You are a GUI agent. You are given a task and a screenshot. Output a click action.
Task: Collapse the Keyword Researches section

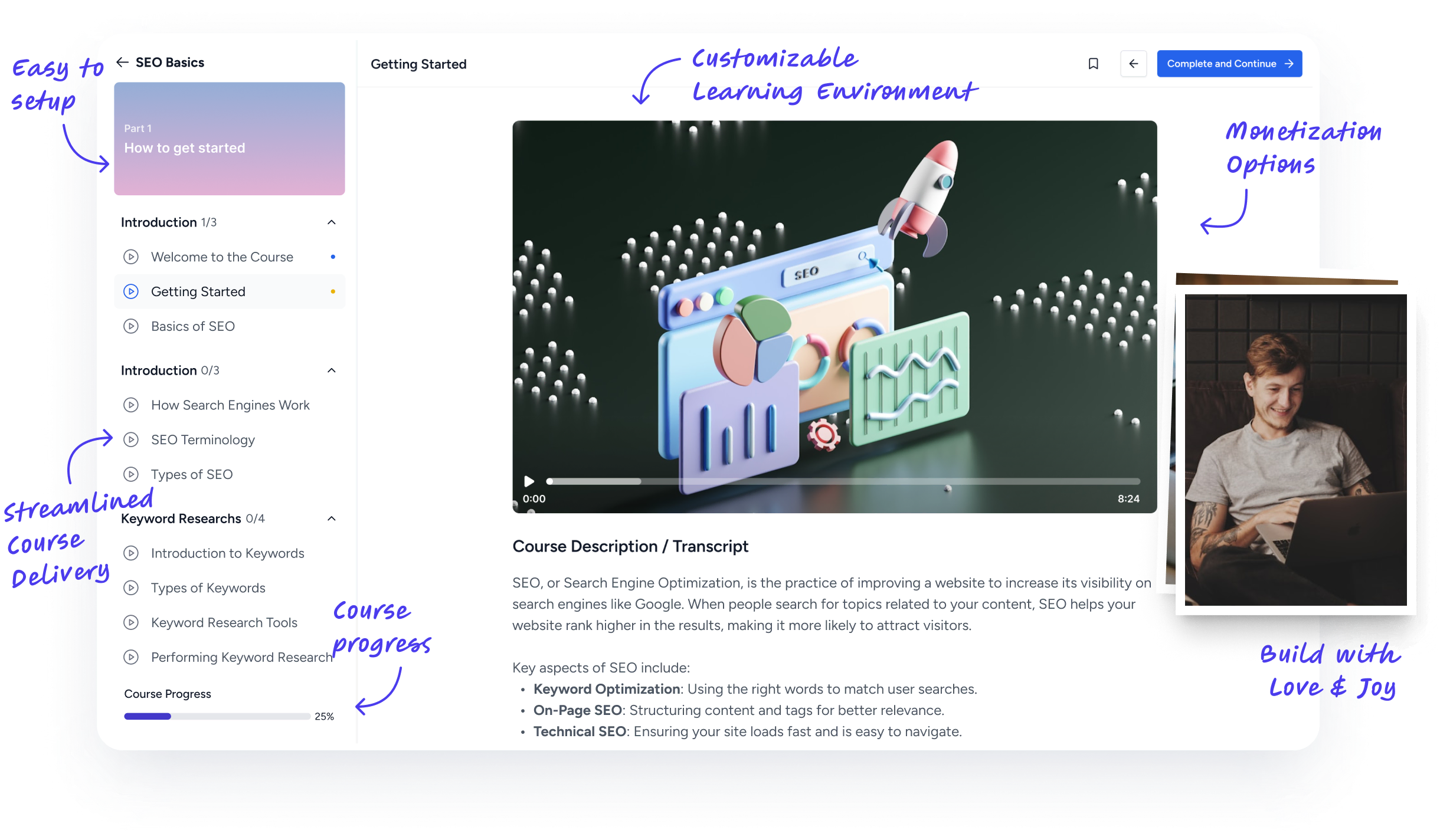(332, 519)
